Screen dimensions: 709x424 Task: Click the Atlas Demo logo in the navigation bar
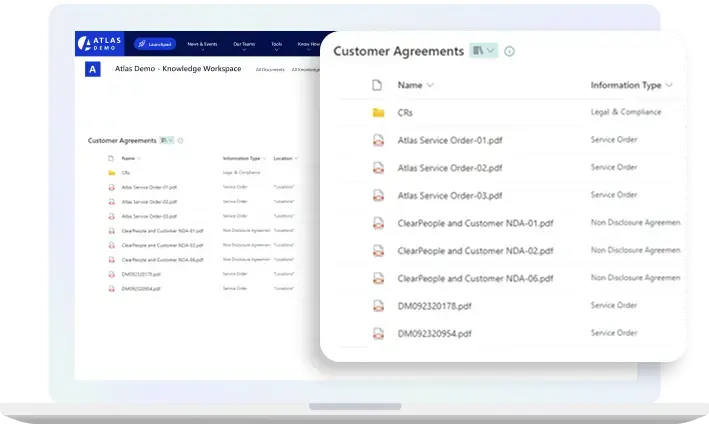(x=99, y=43)
